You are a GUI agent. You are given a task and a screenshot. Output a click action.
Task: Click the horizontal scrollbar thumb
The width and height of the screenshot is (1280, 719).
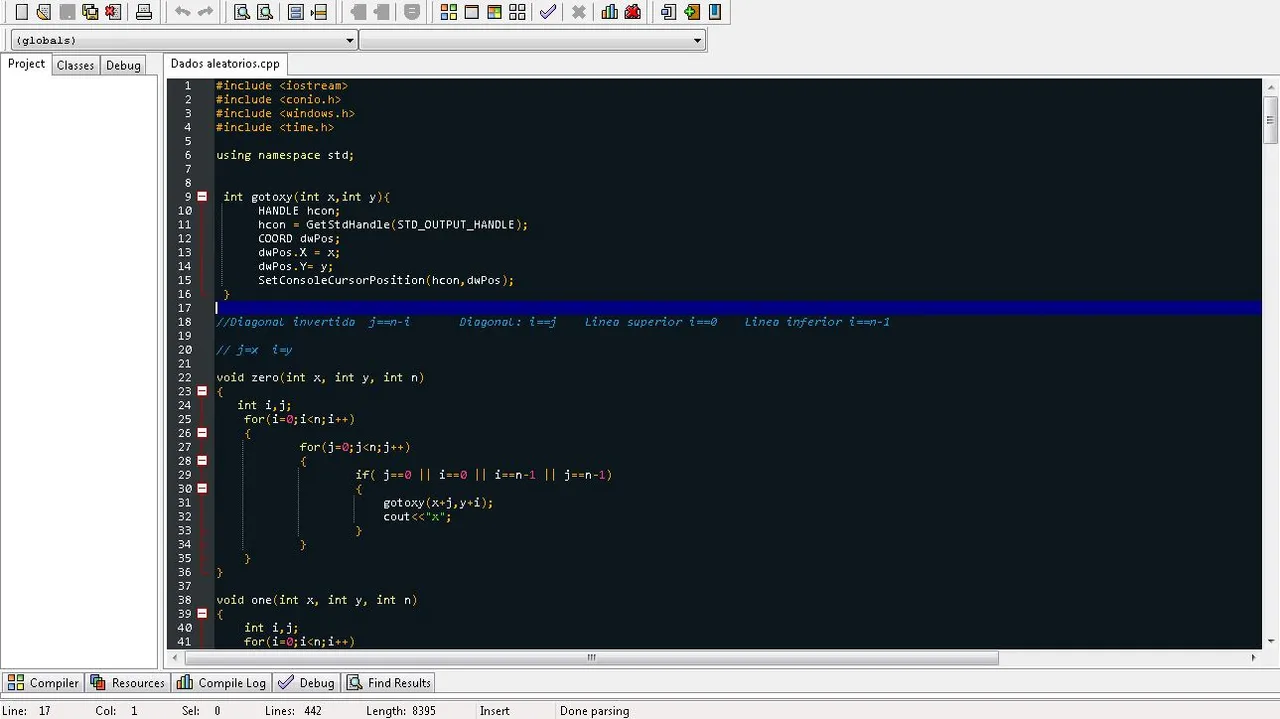point(591,658)
